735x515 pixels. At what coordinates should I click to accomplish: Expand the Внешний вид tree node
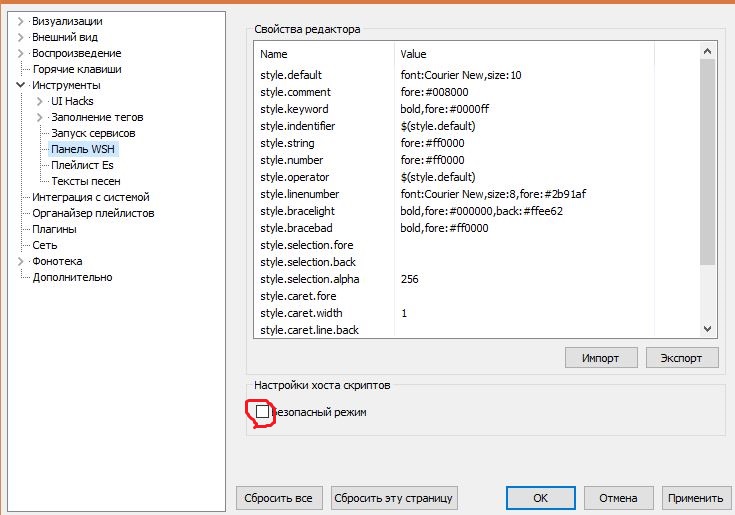(x=20, y=37)
